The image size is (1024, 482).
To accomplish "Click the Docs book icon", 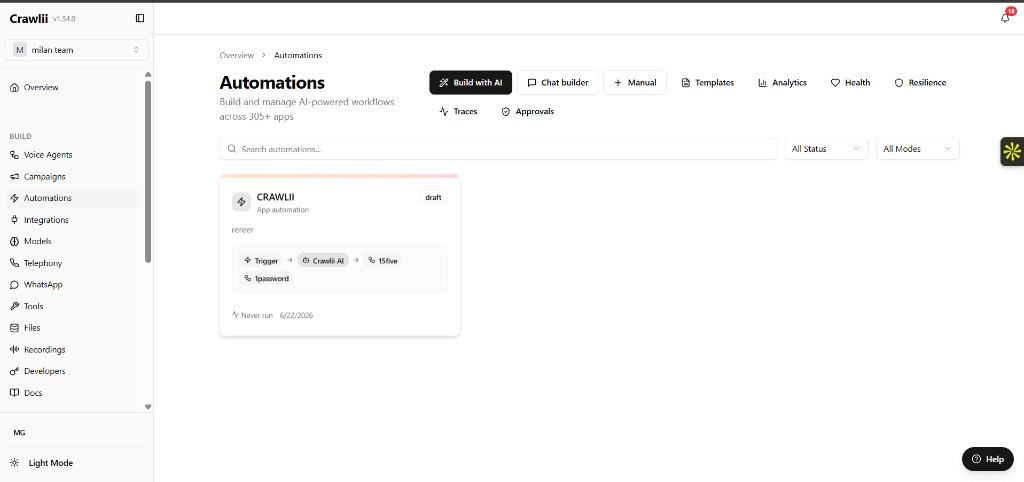I will tap(14, 393).
